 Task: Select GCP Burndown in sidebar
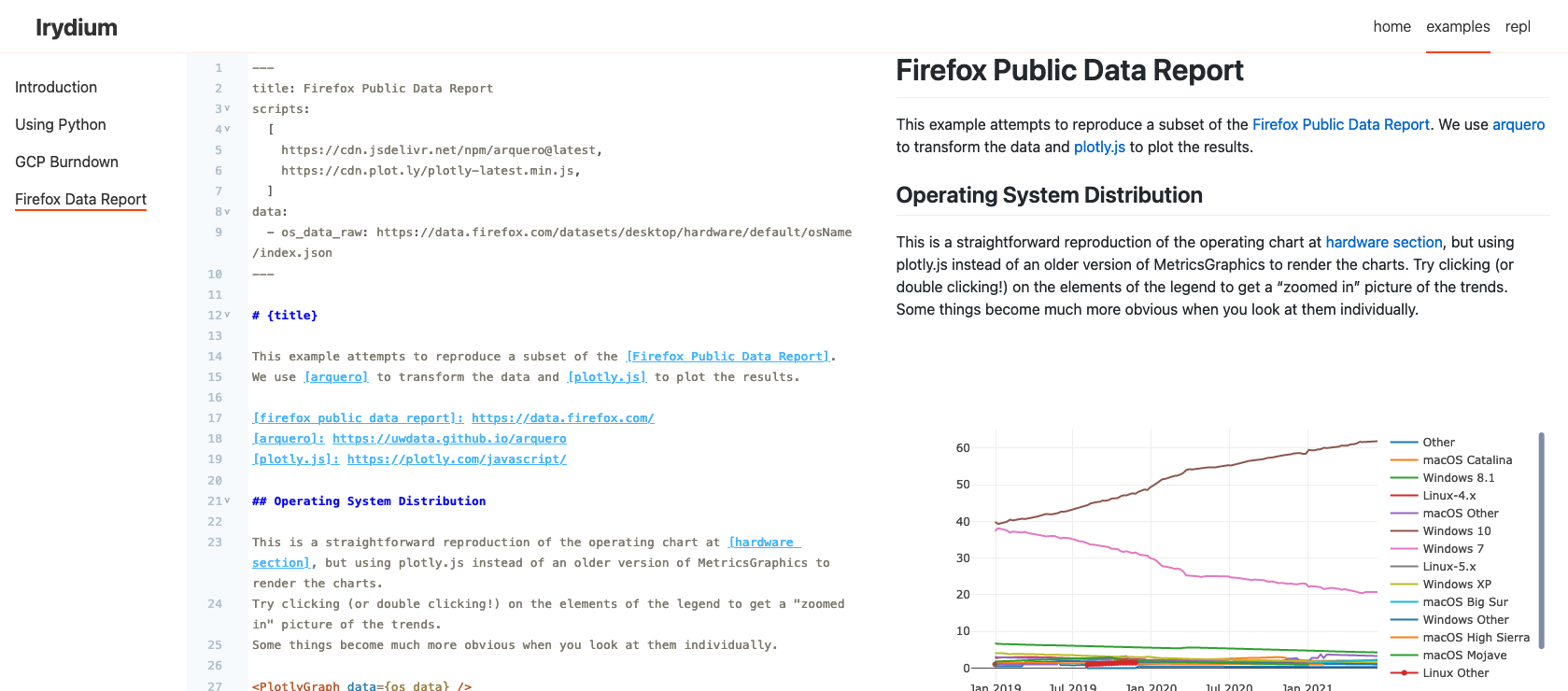(66, 162)
